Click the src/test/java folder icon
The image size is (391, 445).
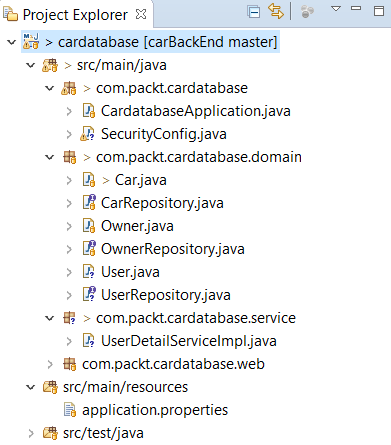click(50, 433)
